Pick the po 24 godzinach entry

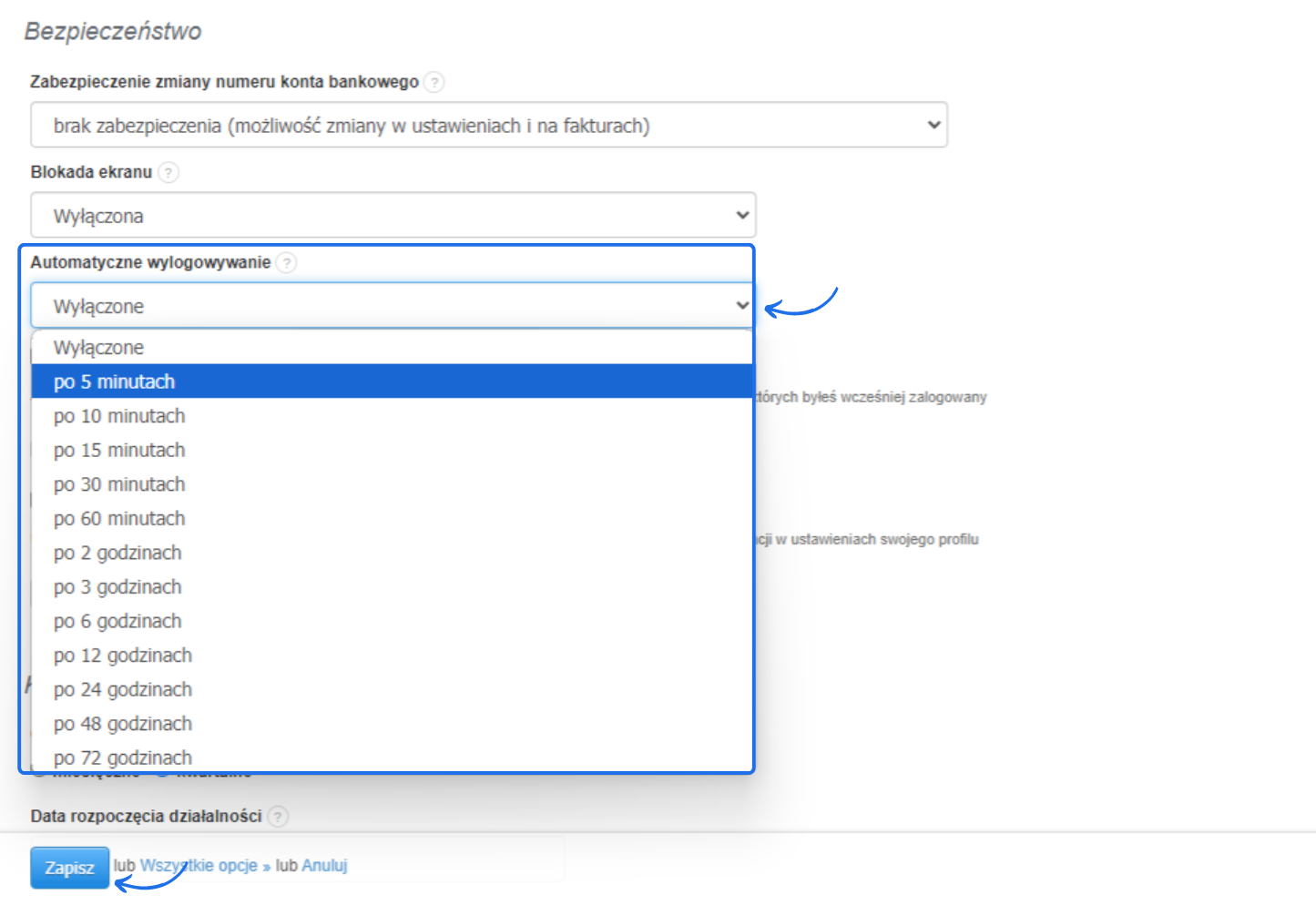tap(393, 689)
